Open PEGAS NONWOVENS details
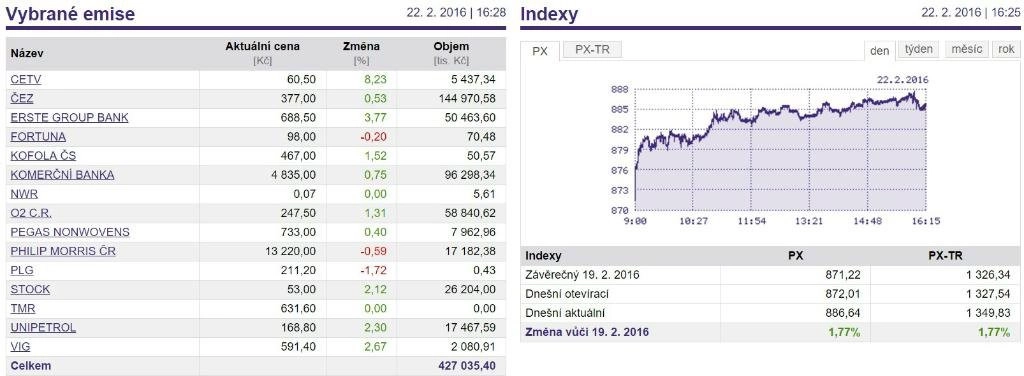 70,232
